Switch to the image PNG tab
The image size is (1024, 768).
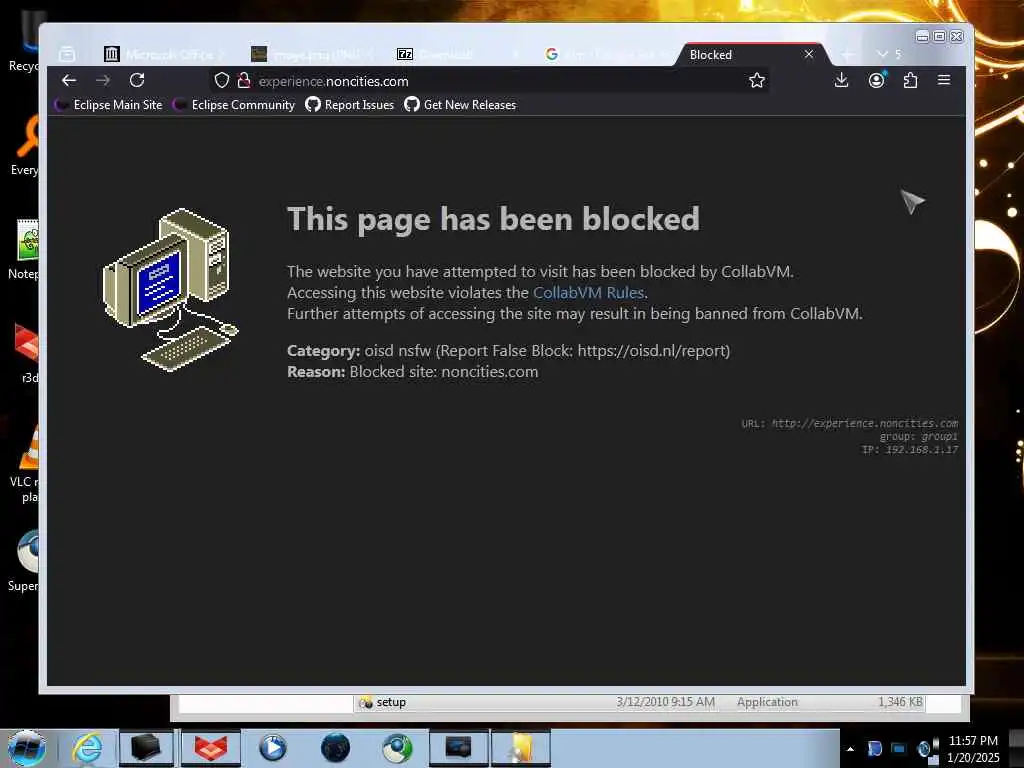click(x=312, y=54)
